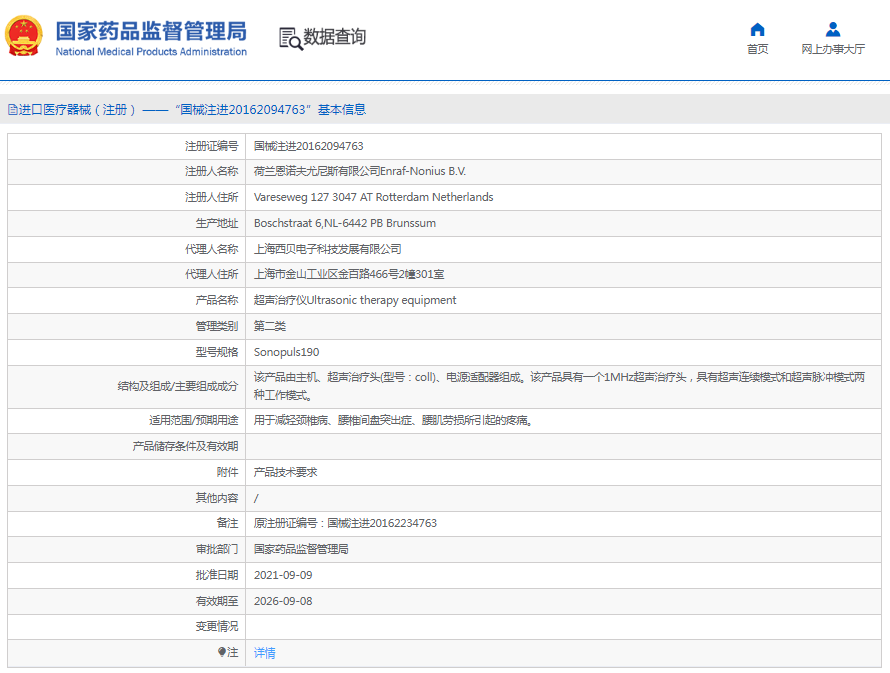
Task: Click the 生产地址 row label
Action: click(x=217, y=223)
